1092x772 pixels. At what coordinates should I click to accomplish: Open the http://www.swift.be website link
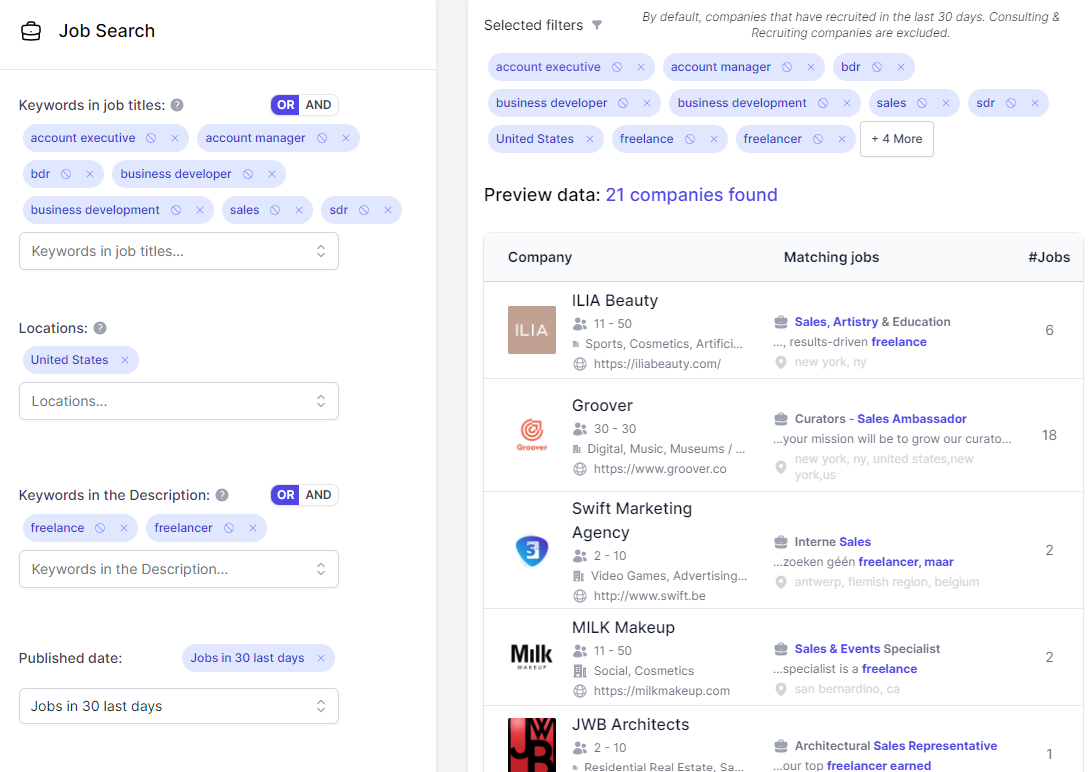[649, 596]
